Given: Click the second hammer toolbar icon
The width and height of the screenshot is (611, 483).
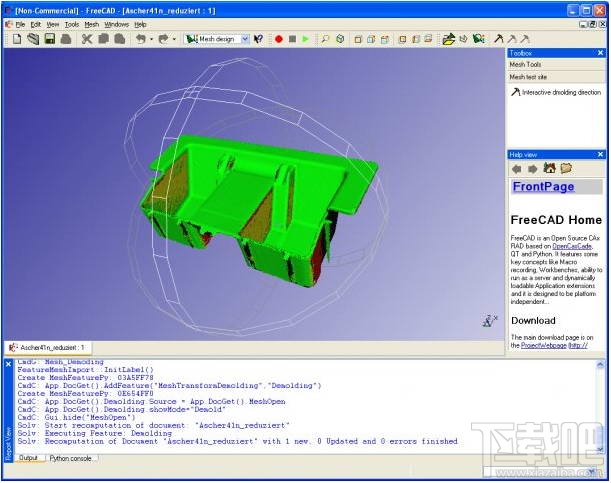Looking at the screenshot, I should pyautogui.click(x=512, y=39).
